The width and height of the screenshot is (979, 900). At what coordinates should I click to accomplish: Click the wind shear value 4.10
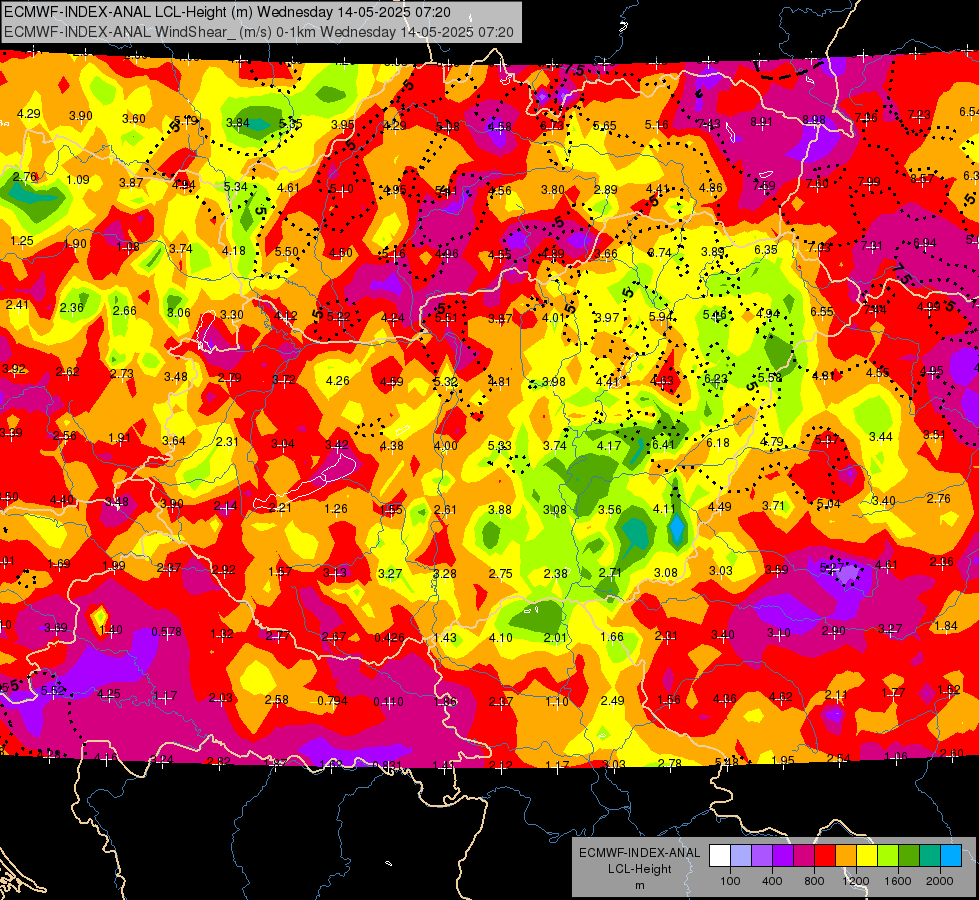[x=501, y=638]
